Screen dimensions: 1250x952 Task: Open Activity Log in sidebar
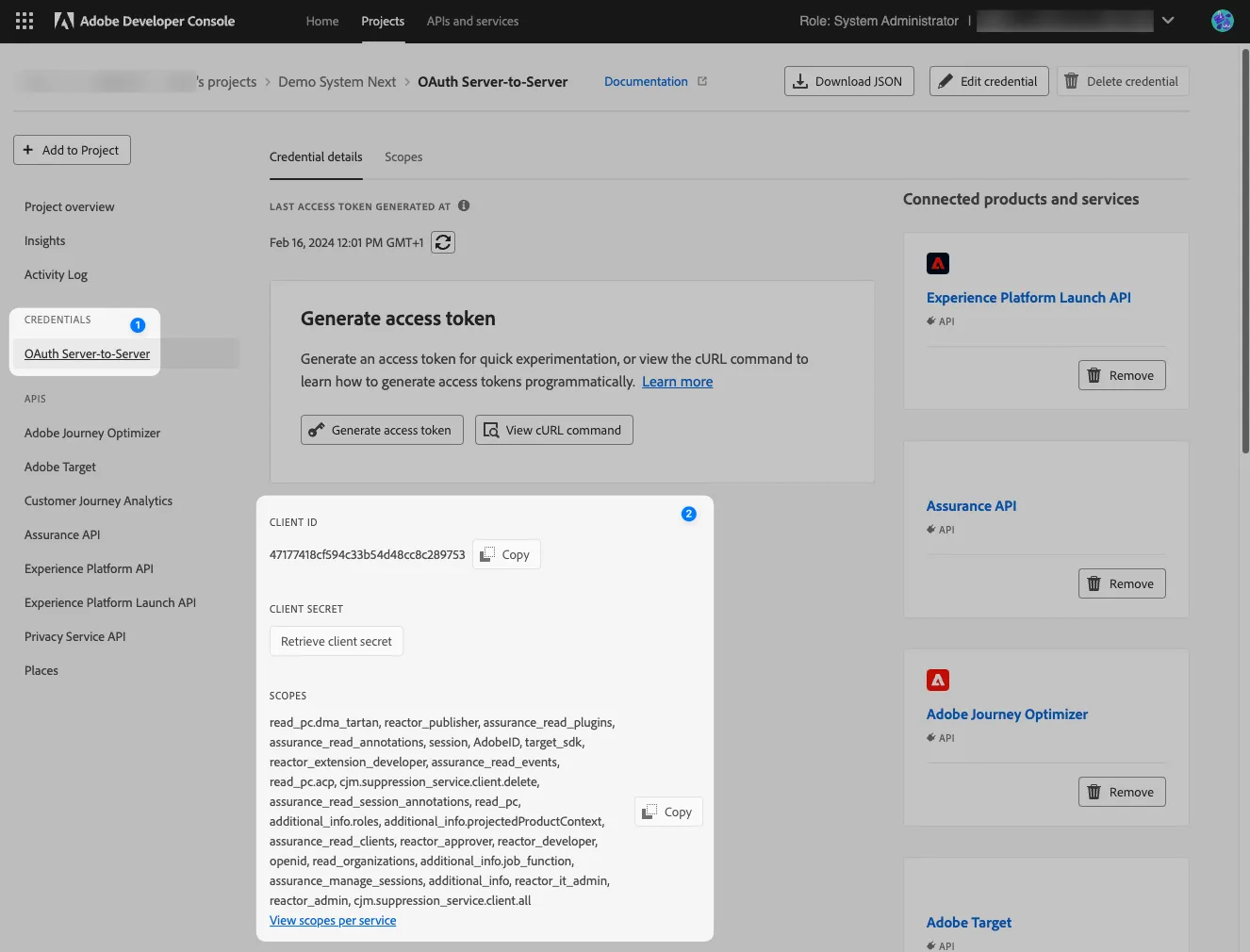coord(56,275)
